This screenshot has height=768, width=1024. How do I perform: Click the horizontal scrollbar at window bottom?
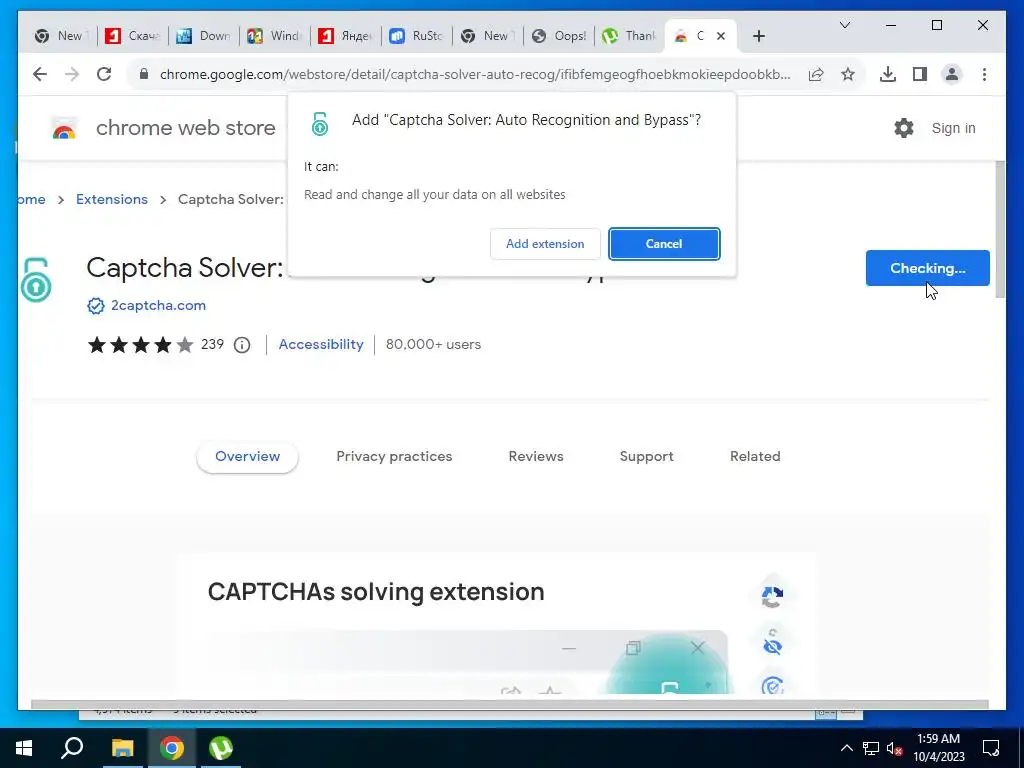point(509,705)
